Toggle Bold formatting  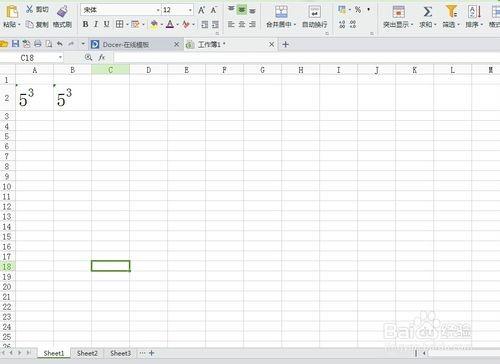(x=86, y=24)
